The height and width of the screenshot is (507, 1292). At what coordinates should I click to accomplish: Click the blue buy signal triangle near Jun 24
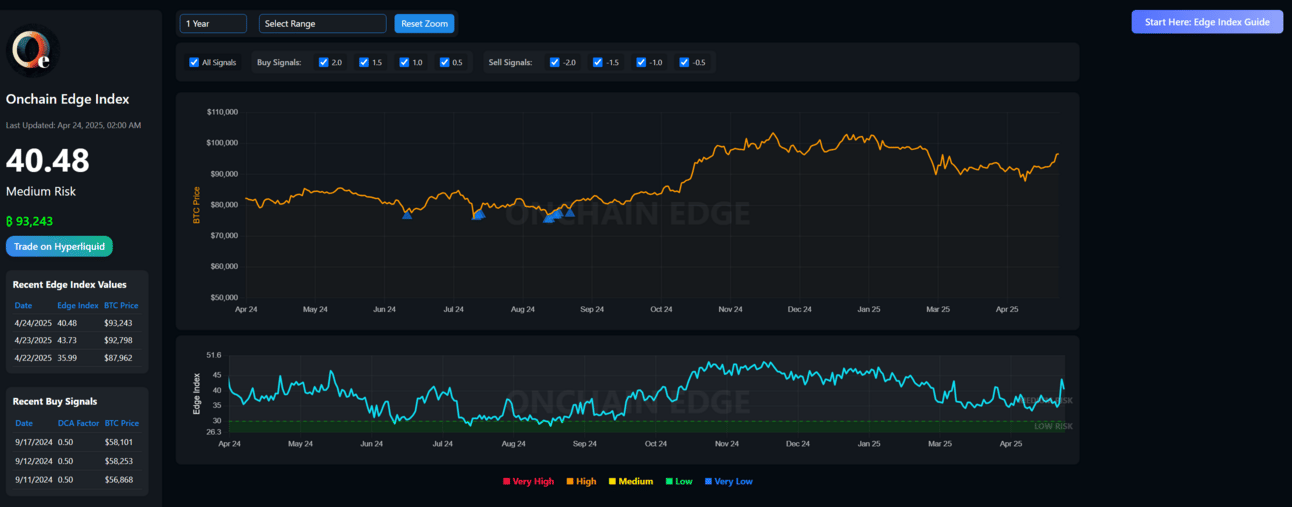pos(407,215)
